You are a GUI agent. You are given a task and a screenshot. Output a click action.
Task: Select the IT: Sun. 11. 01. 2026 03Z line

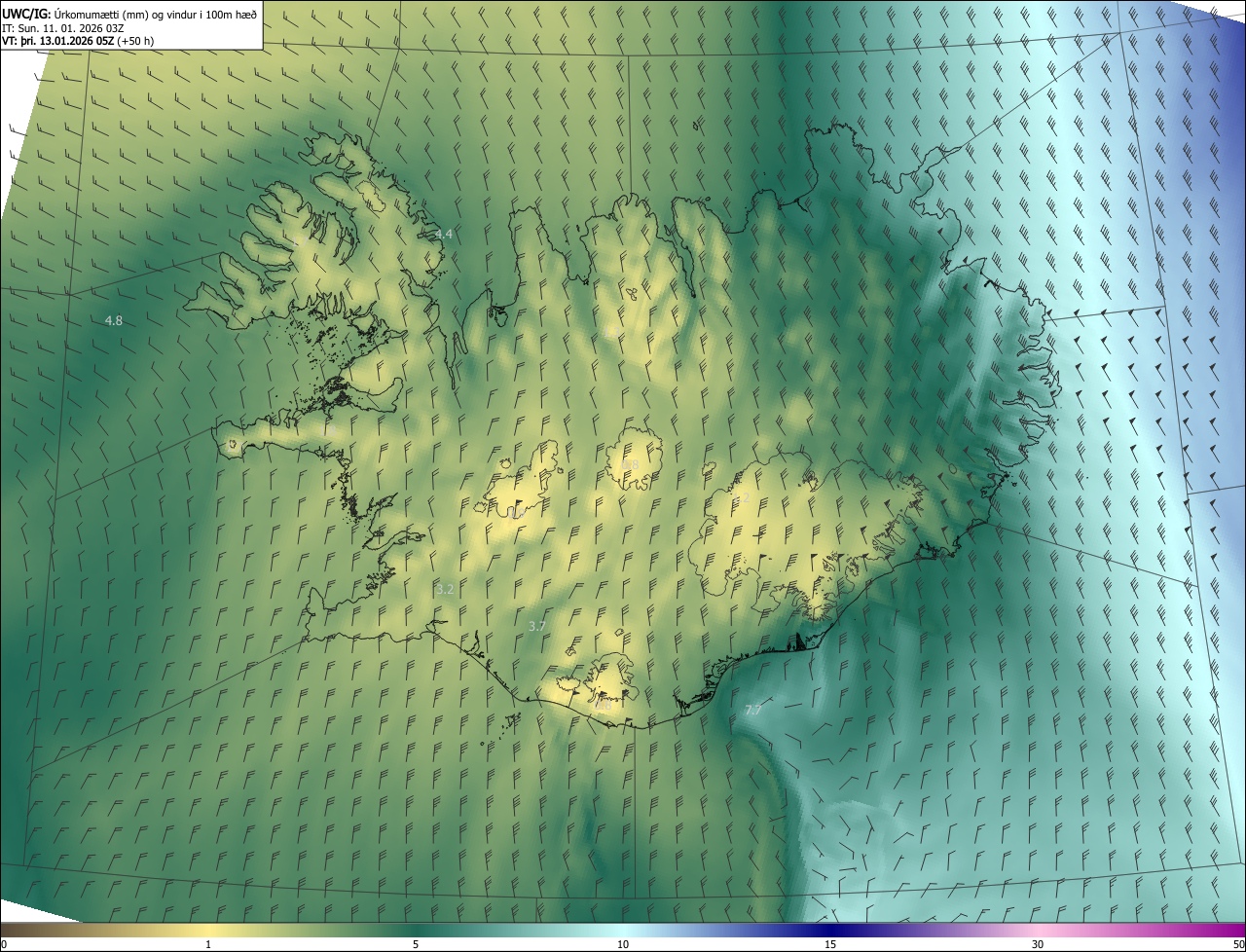tap(63, 27)
